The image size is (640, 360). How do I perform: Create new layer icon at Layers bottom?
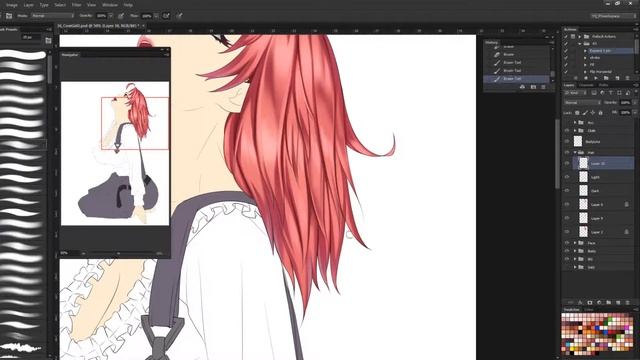click(x=618, y=302)
